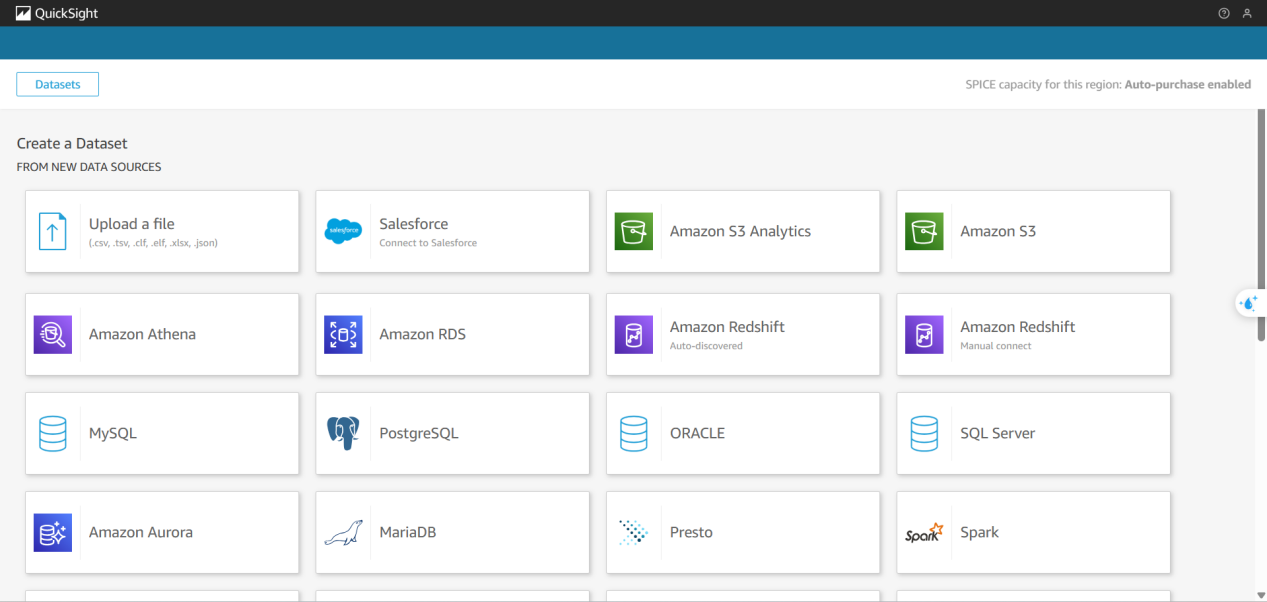
Task: Choose Amazon Athena data source label
Action: [x=142, y=334]
